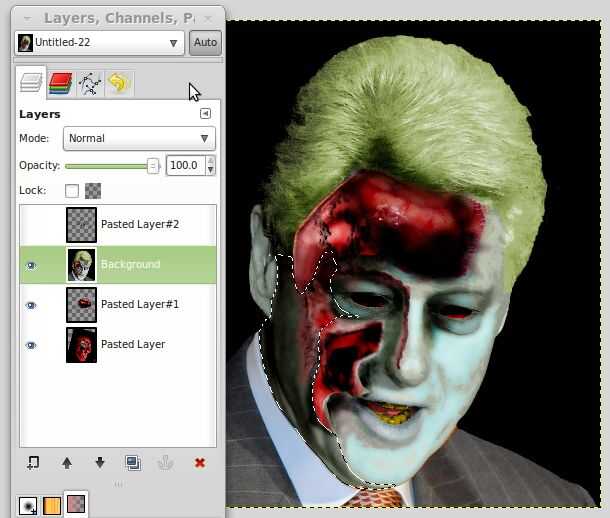The height and width of the screenshot is (518, 610).
Task: Open the Brushes tab at bottom
Action: 28,506
